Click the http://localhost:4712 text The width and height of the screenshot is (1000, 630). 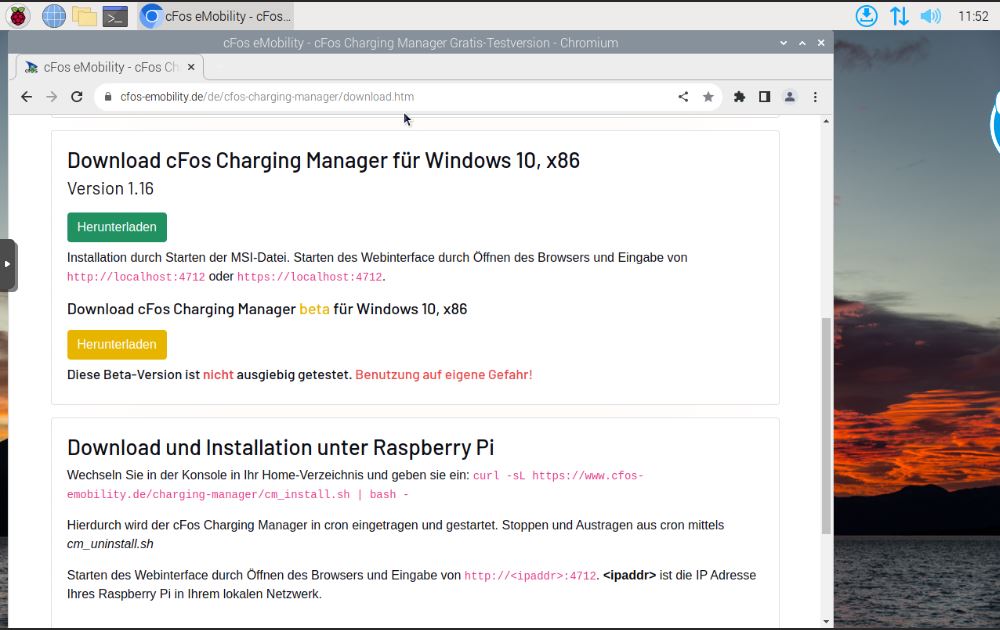(x=136, y=277)
